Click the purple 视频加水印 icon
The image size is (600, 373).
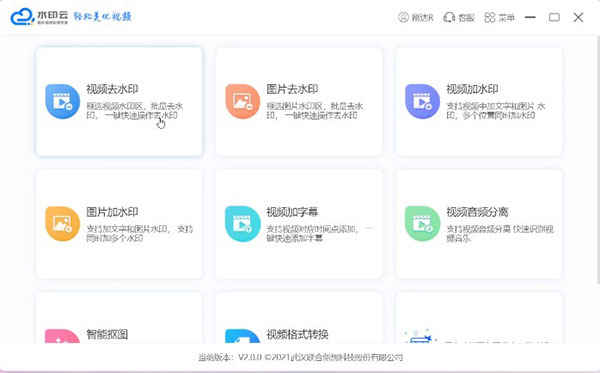click(x=422, y=101)
